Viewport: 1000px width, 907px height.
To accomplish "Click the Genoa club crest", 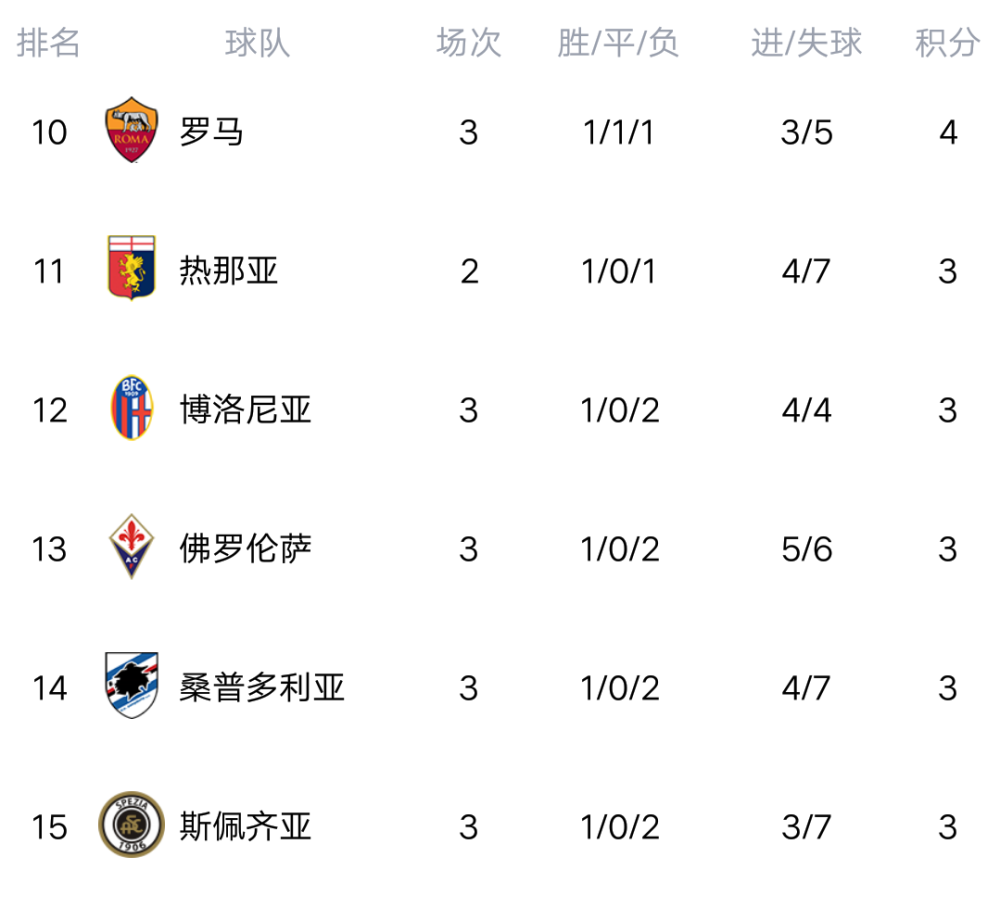I will (x=132, y=270).
